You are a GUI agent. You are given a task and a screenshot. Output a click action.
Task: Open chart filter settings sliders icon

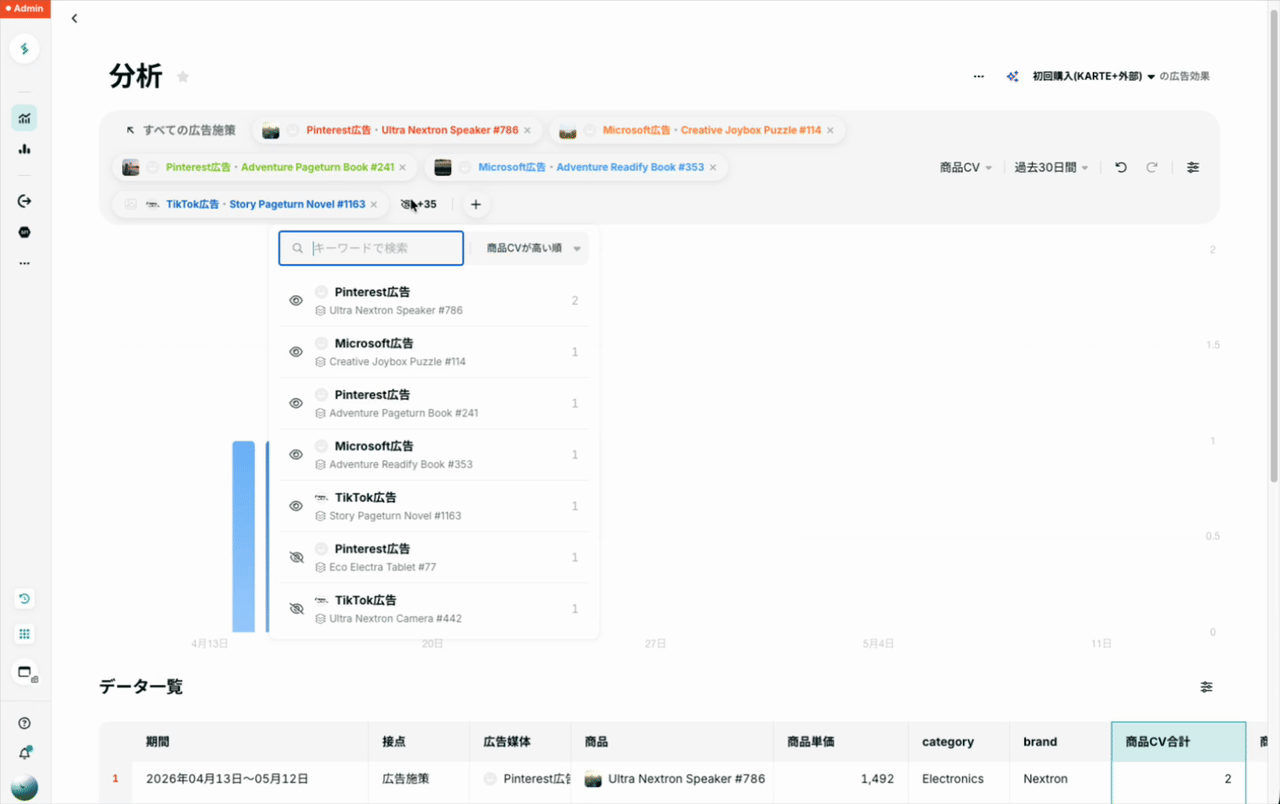1193,168
